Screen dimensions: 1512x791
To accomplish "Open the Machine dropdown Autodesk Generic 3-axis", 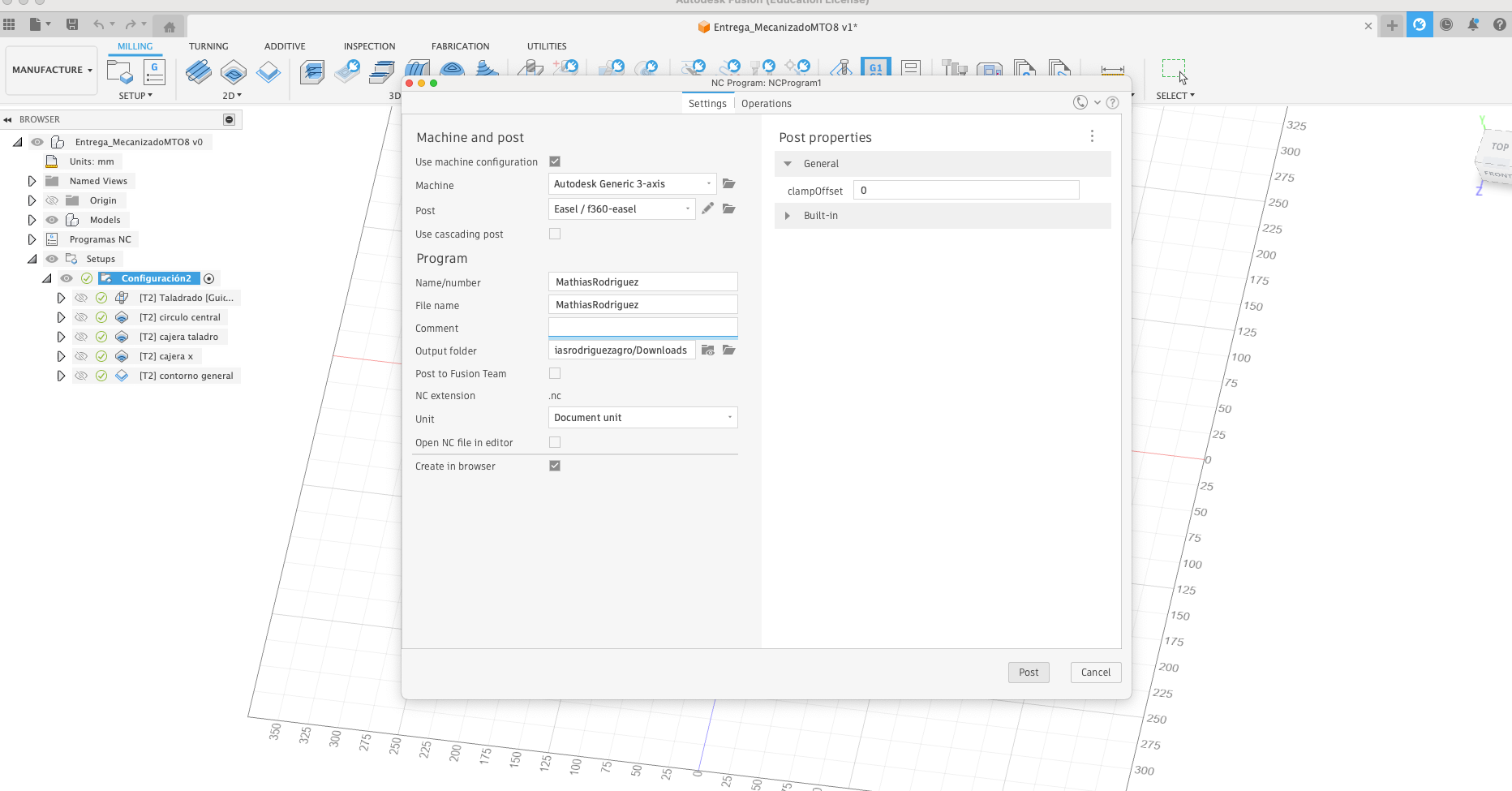I will point(632,184).
